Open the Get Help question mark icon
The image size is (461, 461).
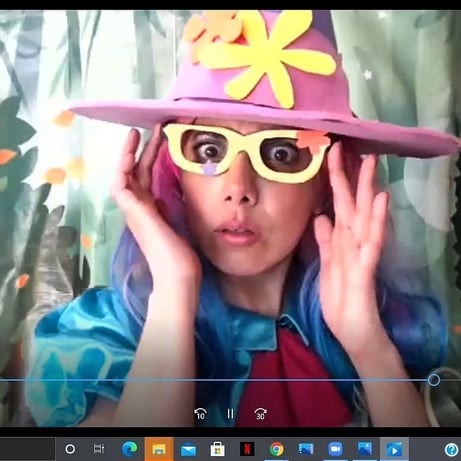click(452, 449)
